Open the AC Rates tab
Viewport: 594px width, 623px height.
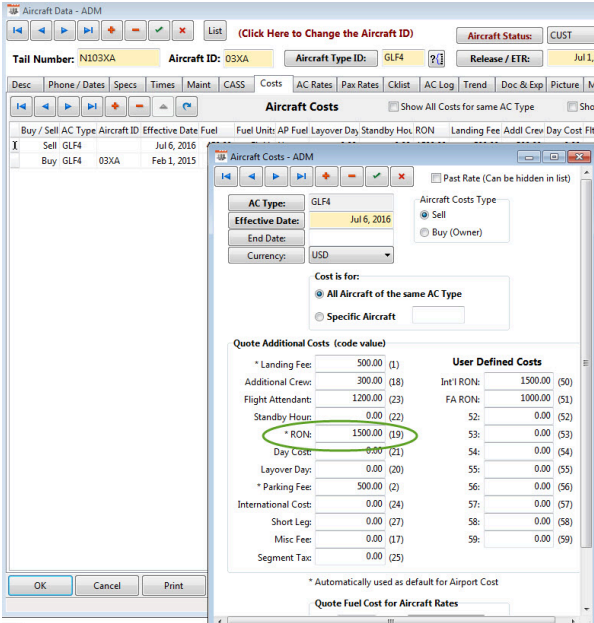[314, 85]
